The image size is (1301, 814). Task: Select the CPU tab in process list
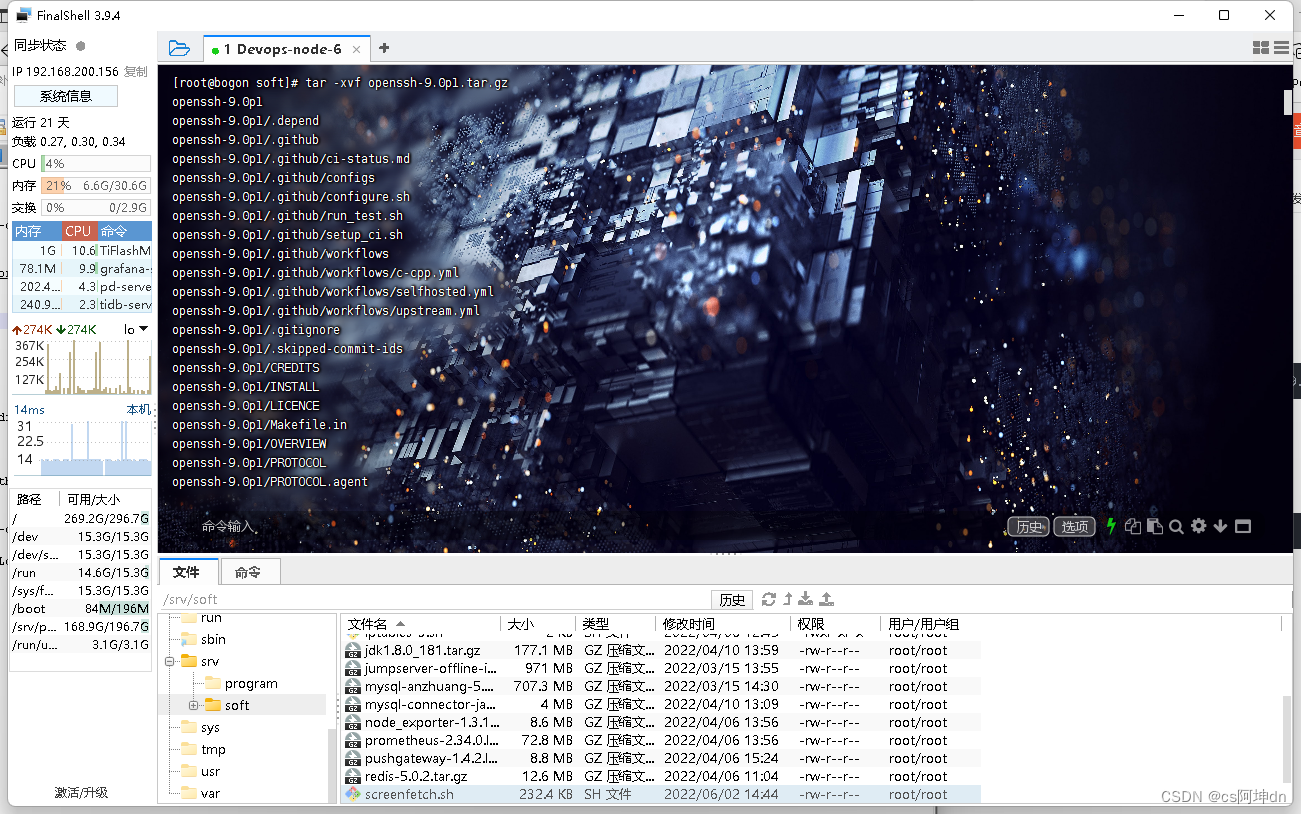click(77, 230)
